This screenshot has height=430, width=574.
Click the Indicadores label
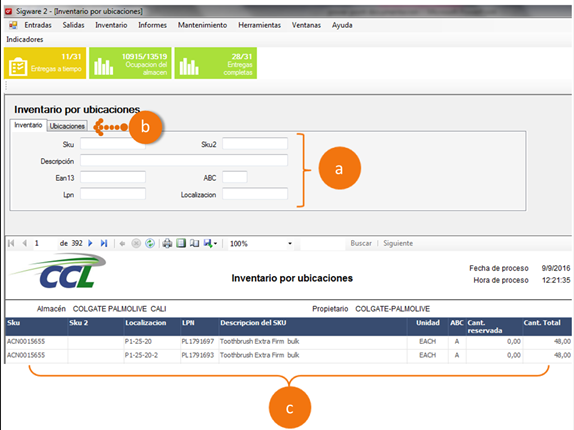25,40
